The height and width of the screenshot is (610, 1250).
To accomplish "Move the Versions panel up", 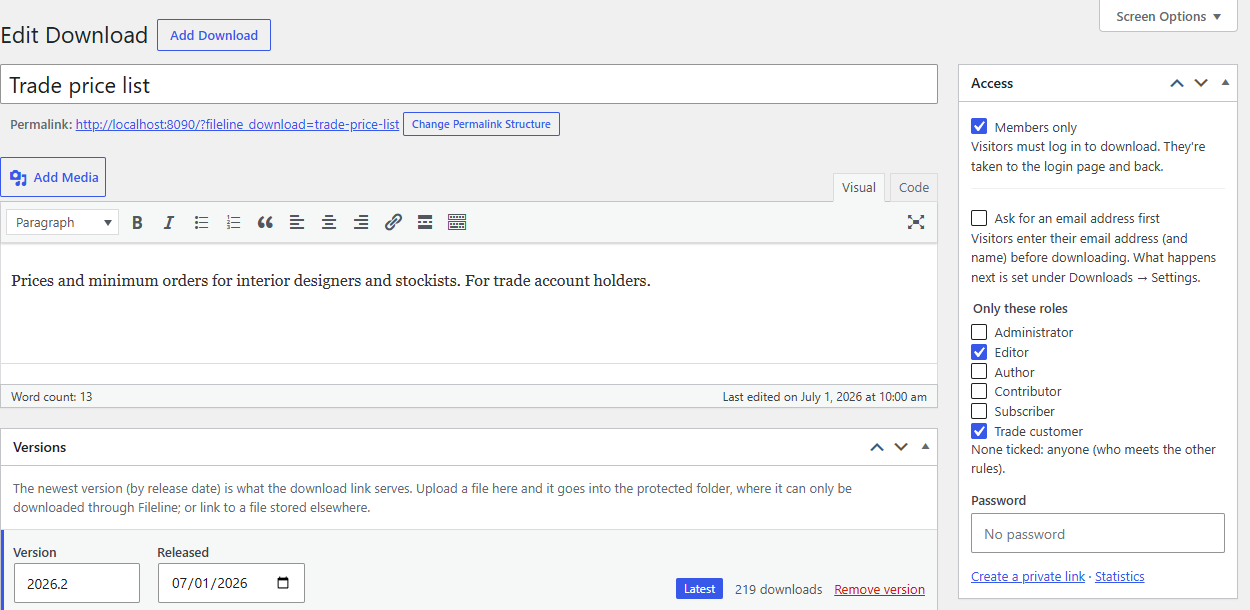I will [x=877, y=447].
